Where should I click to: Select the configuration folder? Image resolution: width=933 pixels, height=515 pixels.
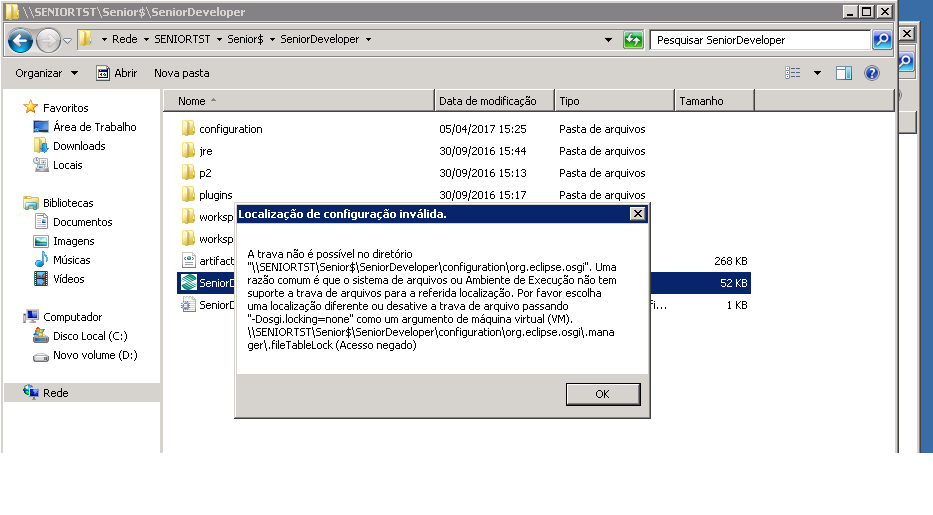click(x=230, y=129)
